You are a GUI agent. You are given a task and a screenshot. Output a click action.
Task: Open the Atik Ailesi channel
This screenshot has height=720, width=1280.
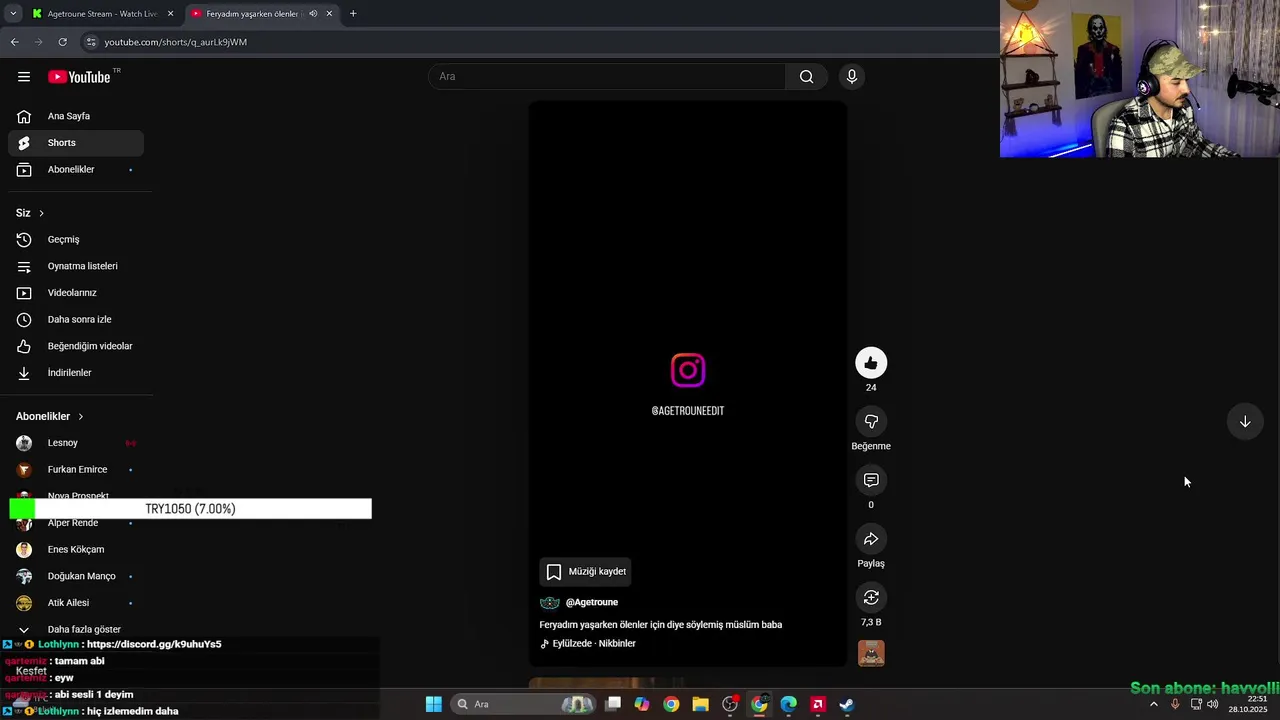coord(76,603)
